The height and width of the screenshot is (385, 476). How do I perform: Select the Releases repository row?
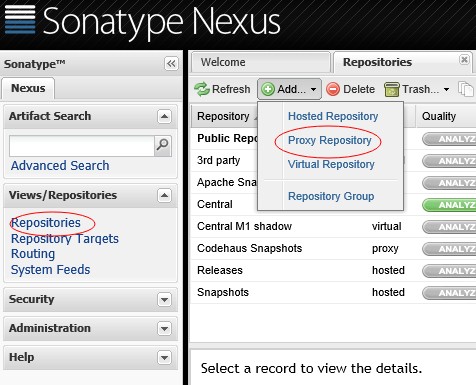click(333, 270)
